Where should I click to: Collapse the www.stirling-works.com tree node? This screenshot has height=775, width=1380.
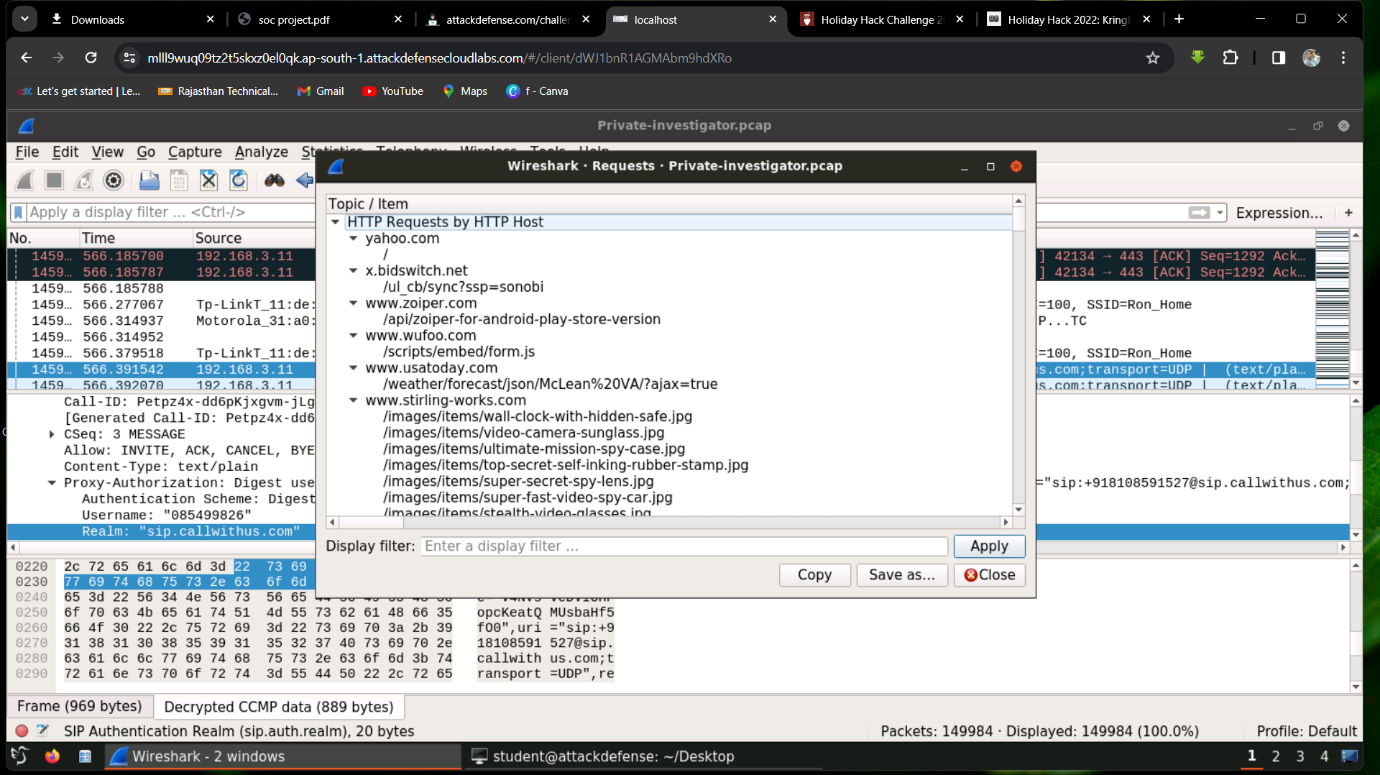click(x=353, y=401)
